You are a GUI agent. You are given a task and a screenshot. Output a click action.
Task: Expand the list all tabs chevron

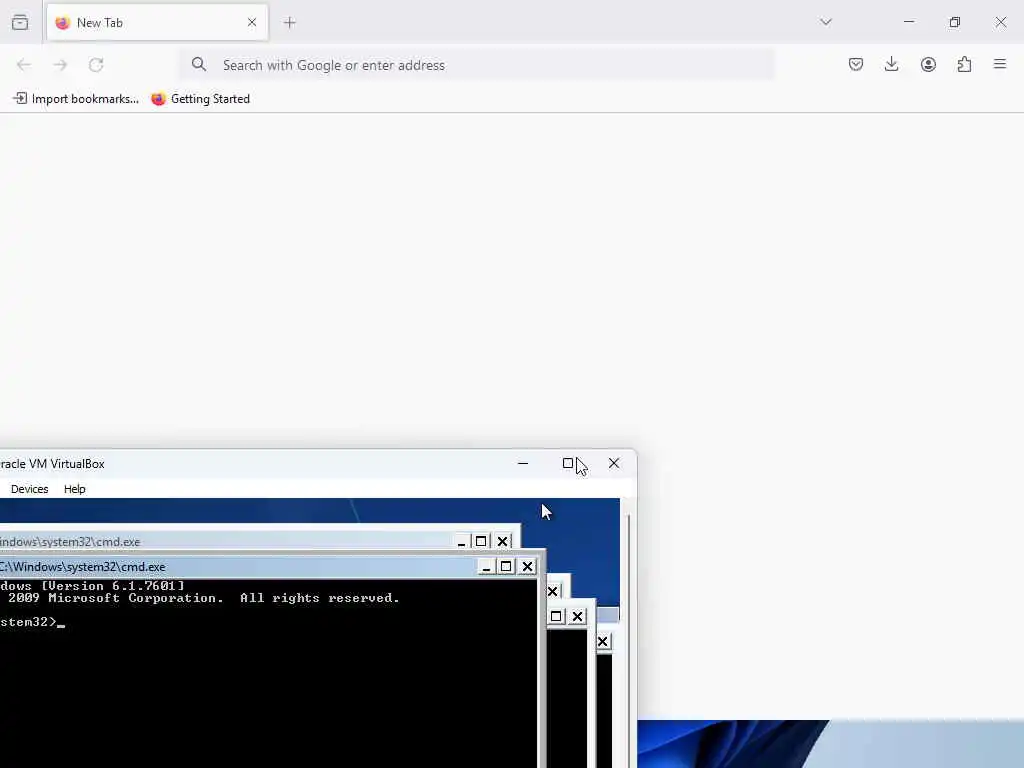pos(825,22)
